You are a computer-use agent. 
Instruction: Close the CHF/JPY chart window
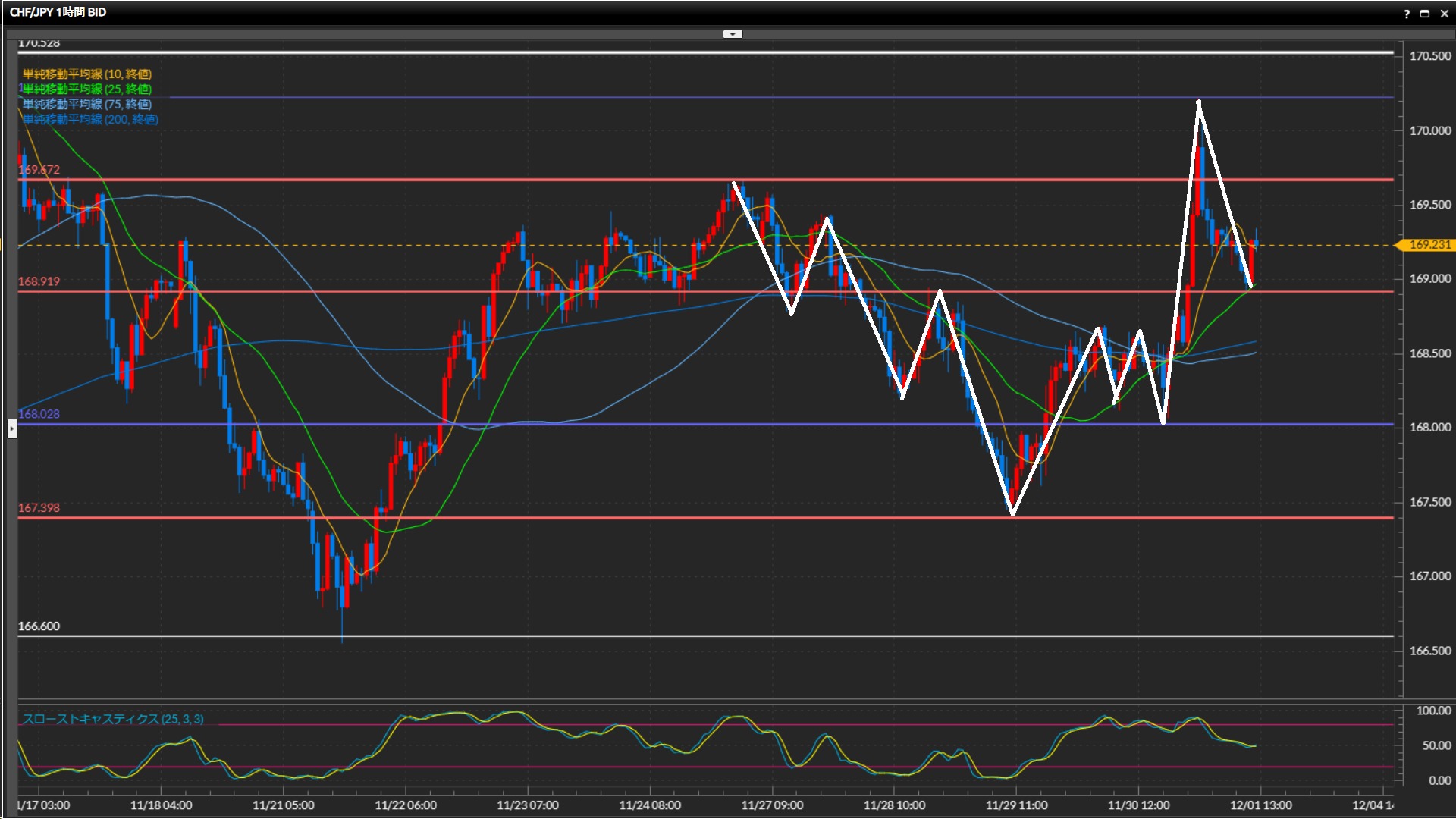(1444, 14)
